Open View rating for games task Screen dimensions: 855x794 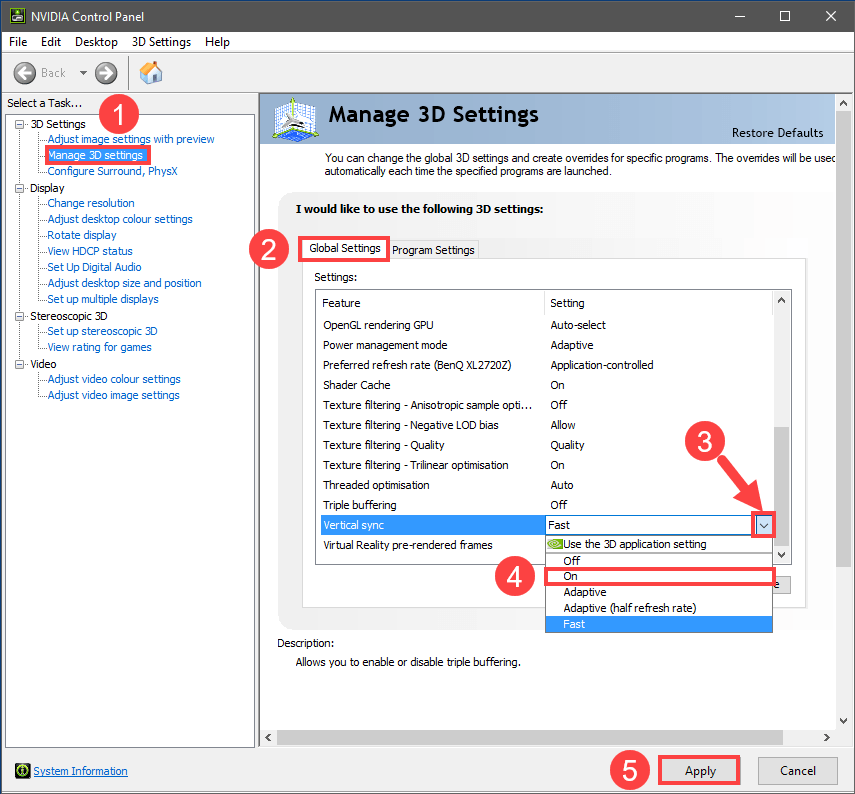pyautogui.click(x=99, y=347)
